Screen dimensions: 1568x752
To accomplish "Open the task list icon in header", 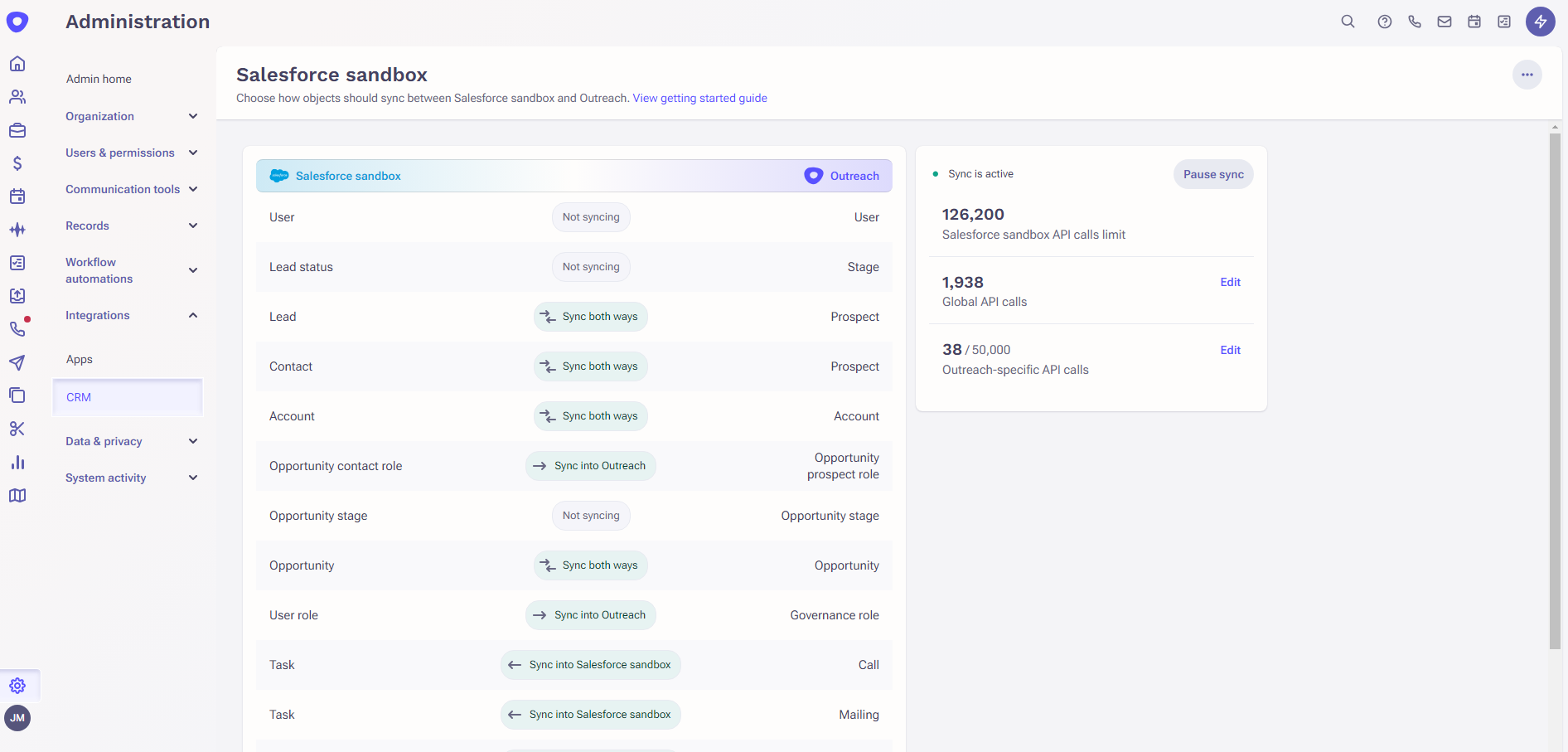I will 1504,22.
